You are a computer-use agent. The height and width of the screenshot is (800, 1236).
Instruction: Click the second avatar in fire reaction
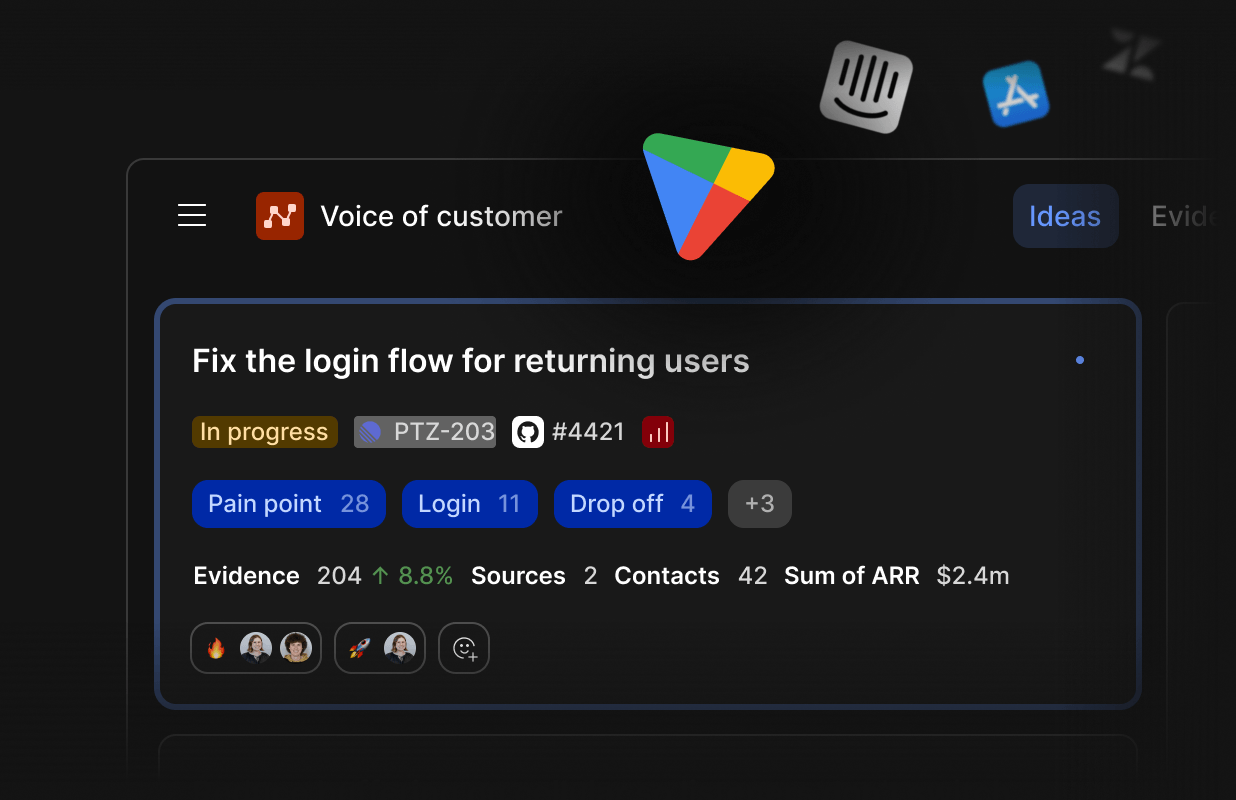point(296,648)
